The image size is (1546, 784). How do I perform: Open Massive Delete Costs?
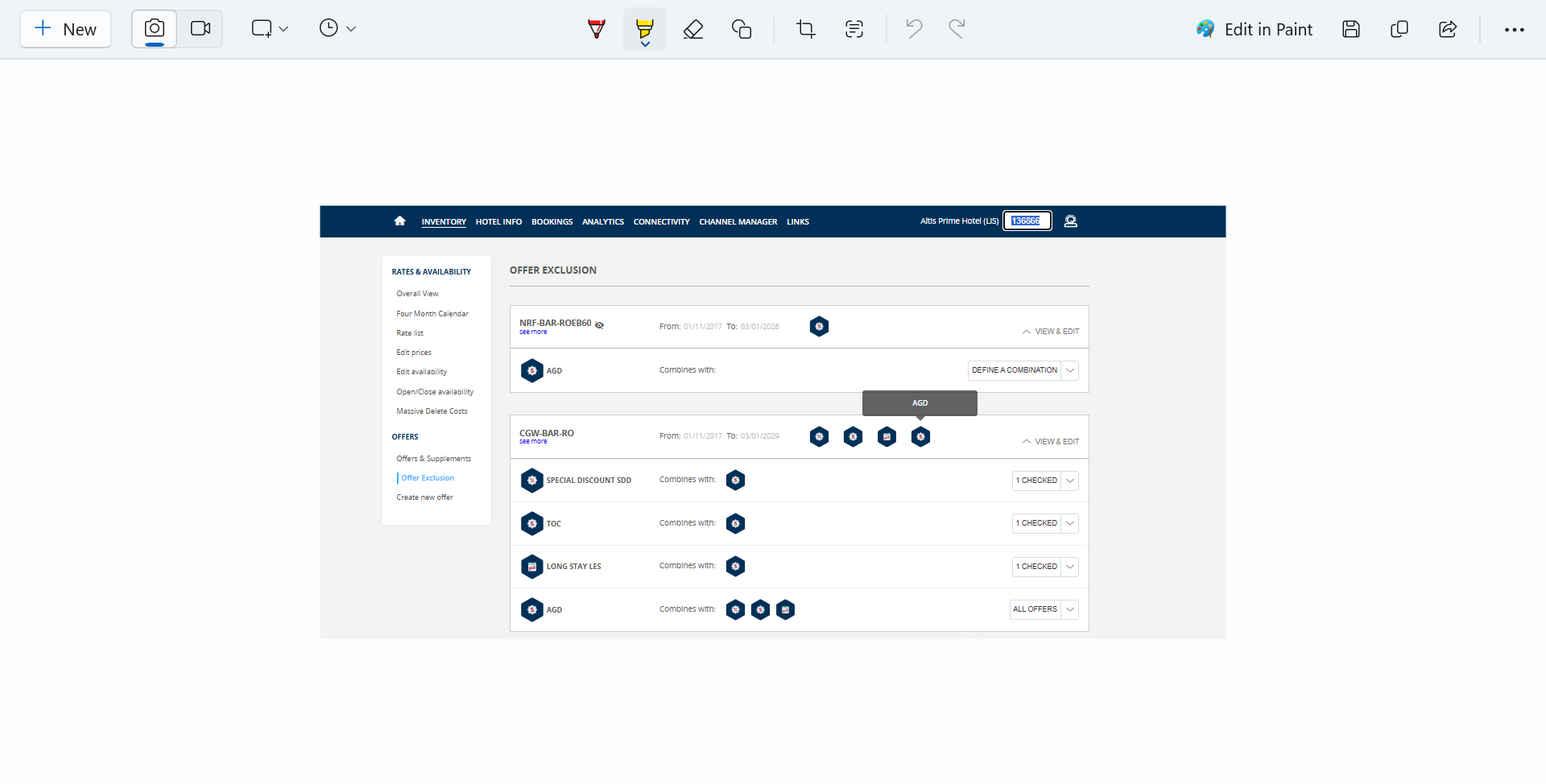(432, 411)
